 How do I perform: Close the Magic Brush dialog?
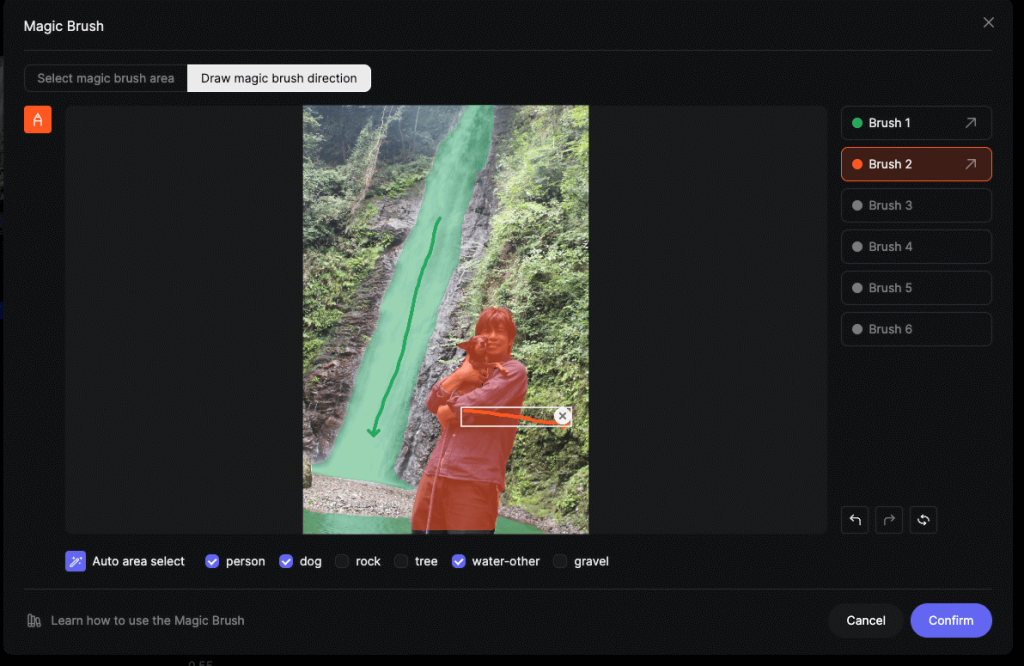point(988,23)
